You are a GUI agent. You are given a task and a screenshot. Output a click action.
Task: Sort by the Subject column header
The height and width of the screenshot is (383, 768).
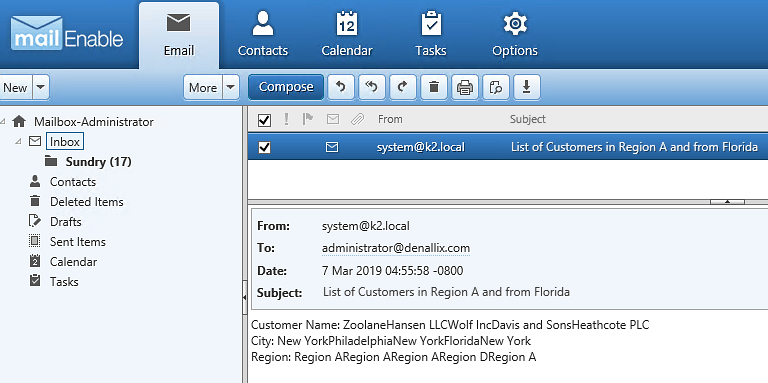click(x=528, y=119)
